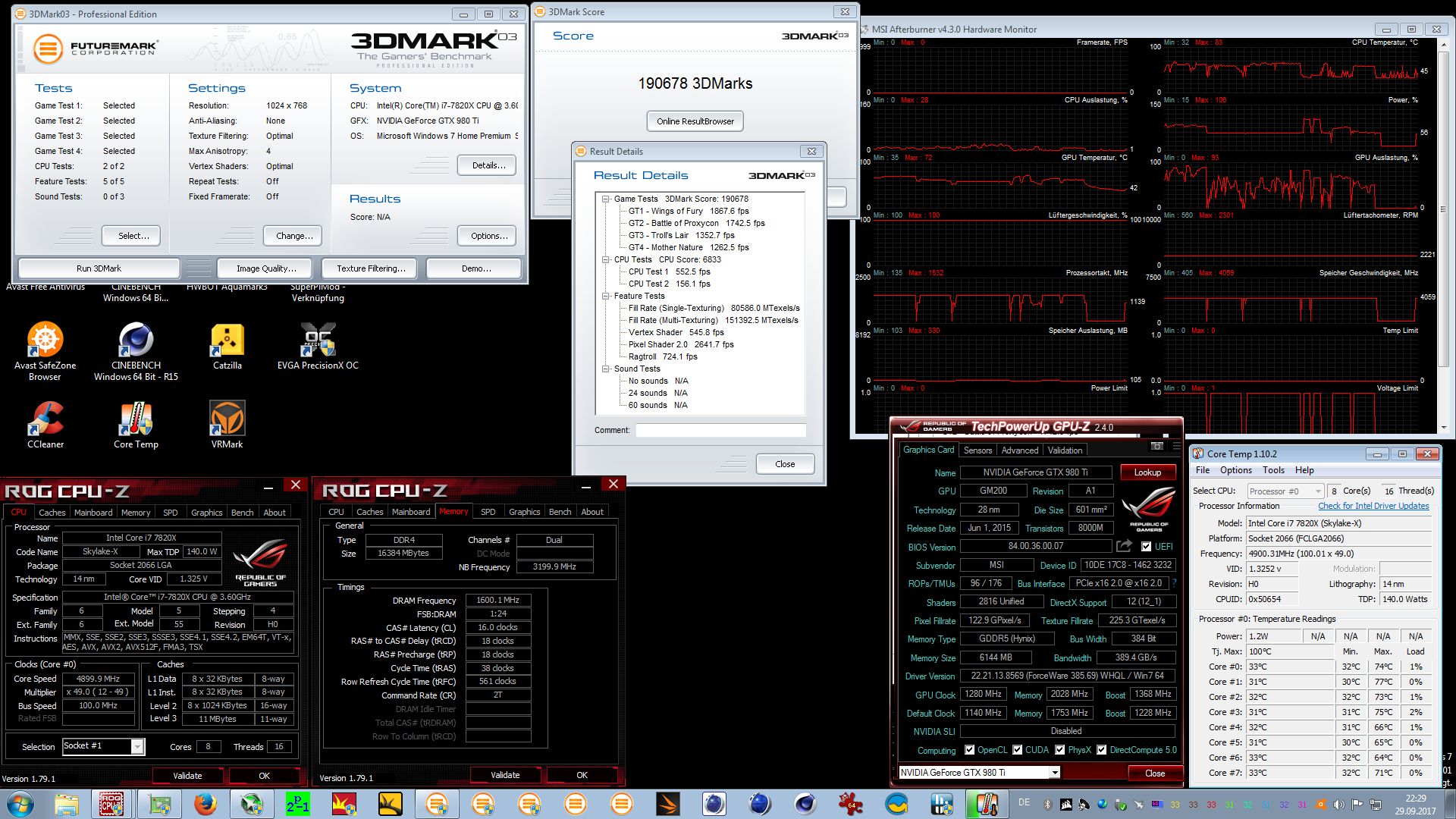Click Check for Intel Driver Updates link
The image size is (1456, 819).
pos(1373,506)
